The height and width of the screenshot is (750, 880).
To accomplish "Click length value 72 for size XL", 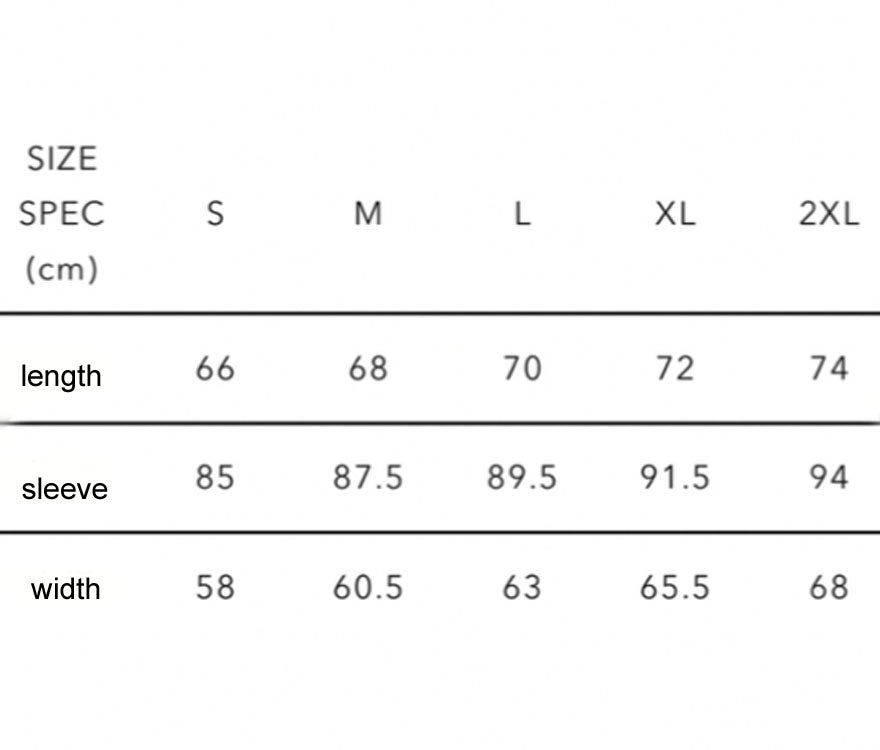I will 675,369.
